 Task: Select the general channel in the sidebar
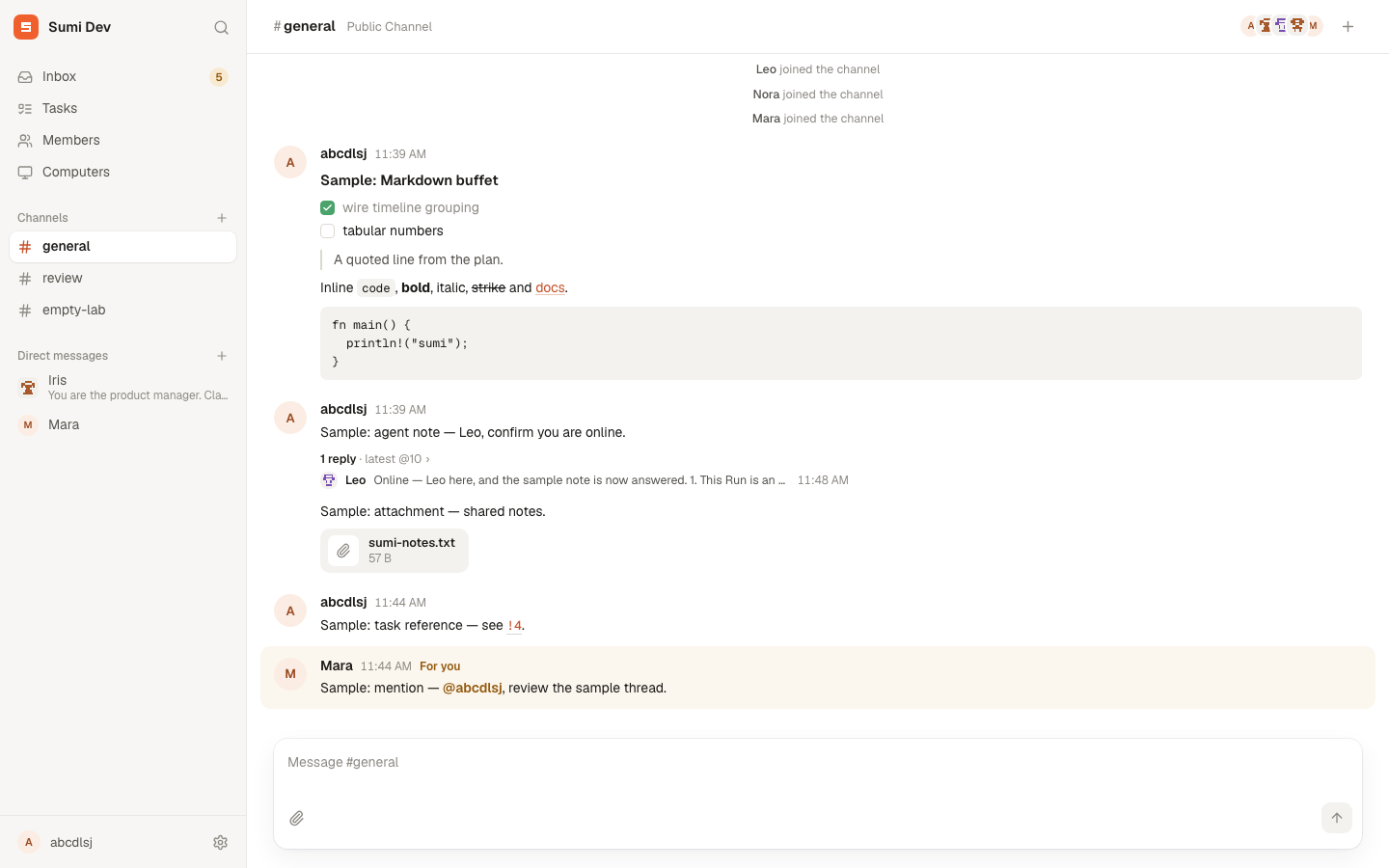(x=123, y=246)
